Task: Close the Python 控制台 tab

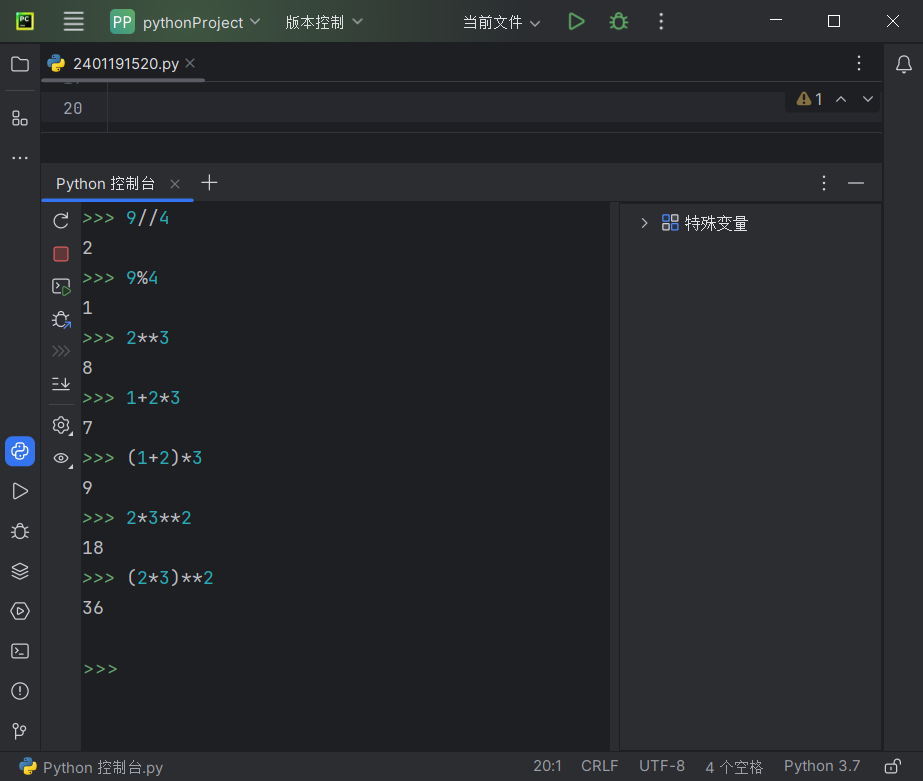Action: click(x=175, y=184)
